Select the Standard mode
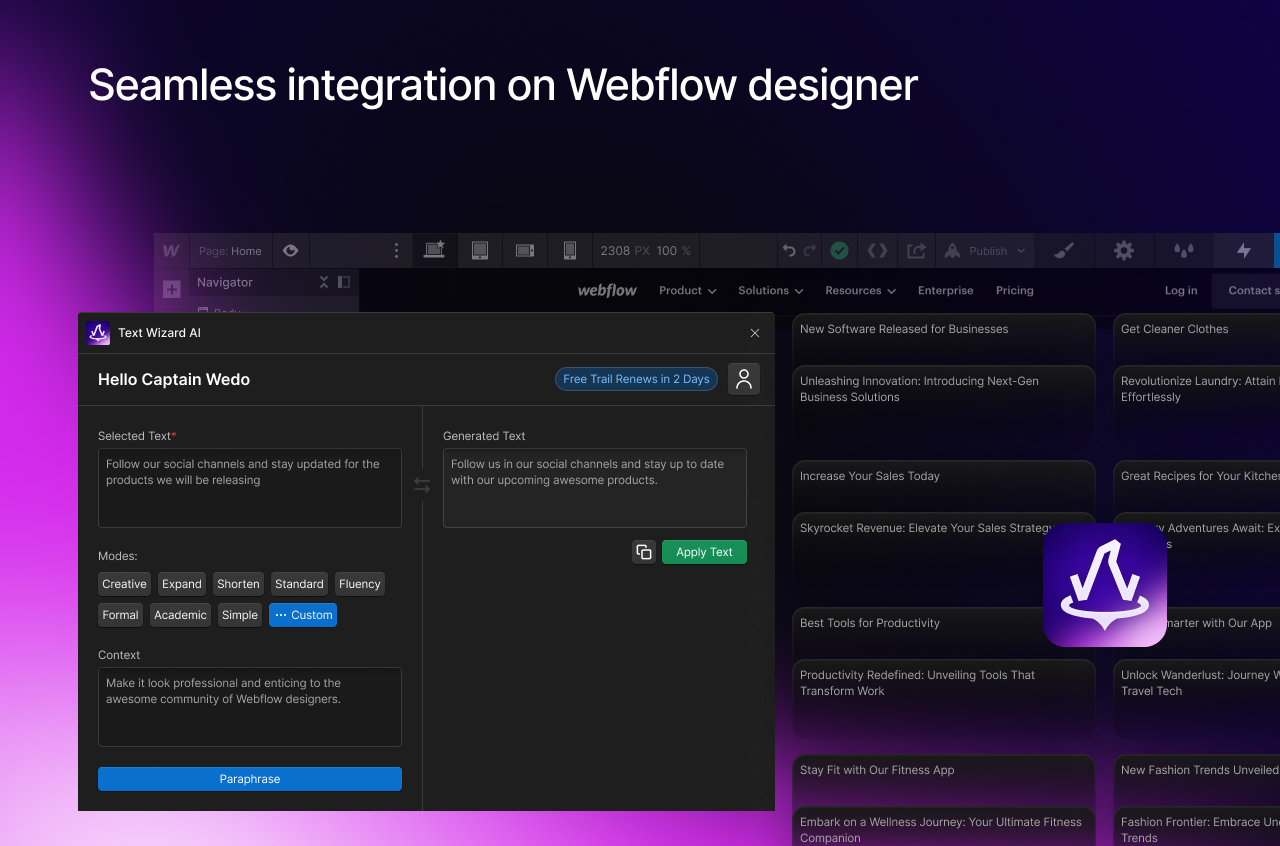Viewport: 1280px width, 846px height. pyautogui.click(x=299, y=584)
